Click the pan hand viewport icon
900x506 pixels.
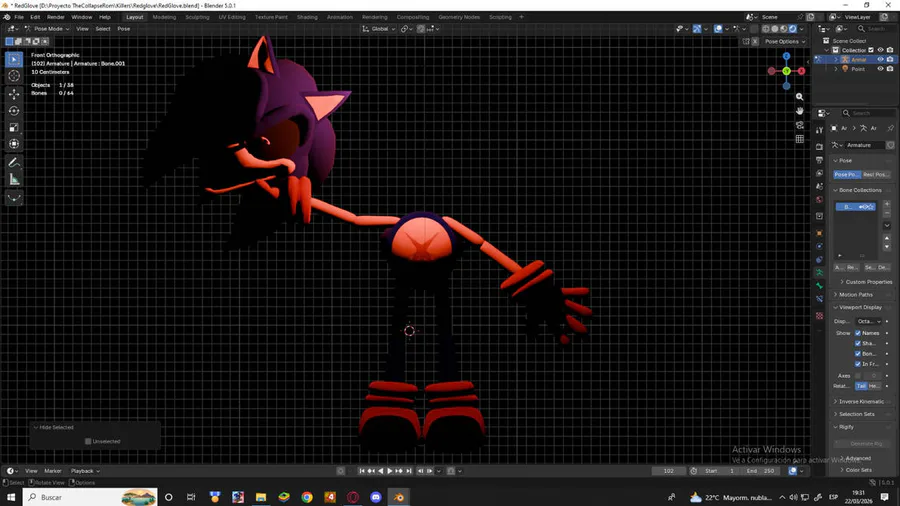tap(800, 111)
